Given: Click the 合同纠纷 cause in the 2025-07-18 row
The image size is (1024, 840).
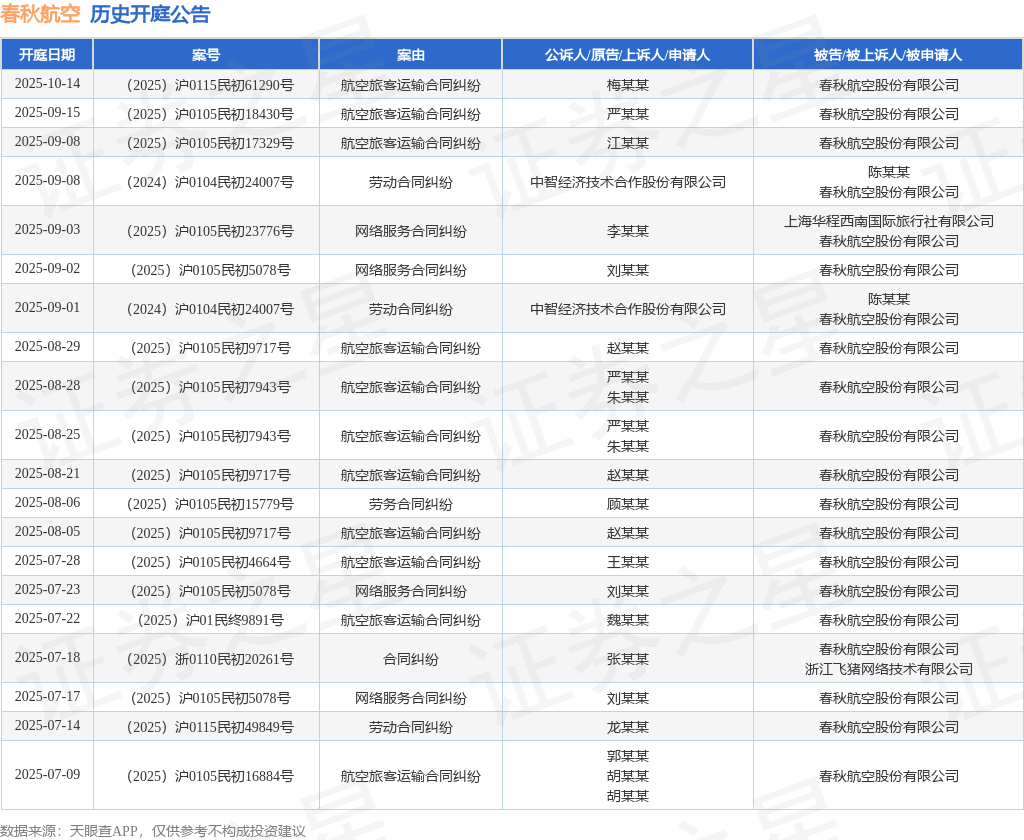Looking at the screenshot, I should (x=411, y=659).
